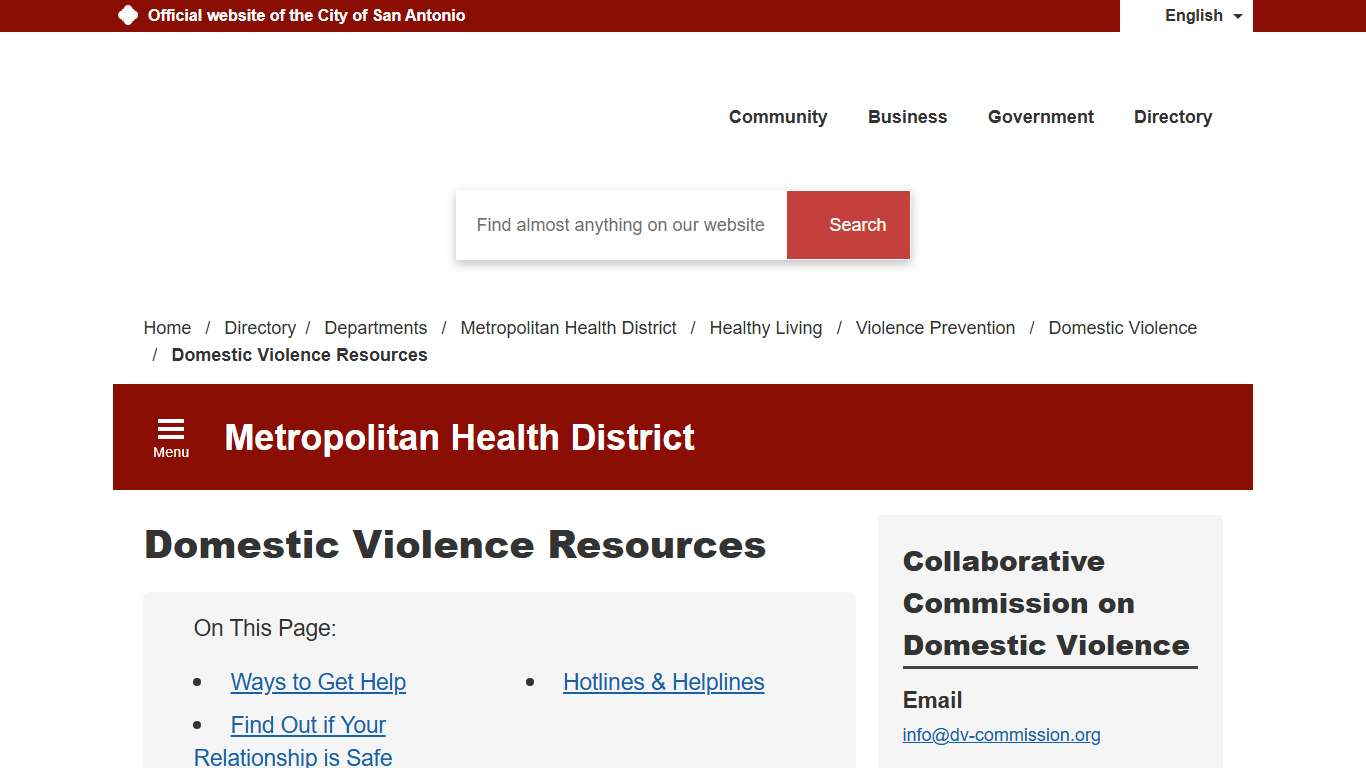Go to Healthy Living breadcrumb link

[765, 328]
